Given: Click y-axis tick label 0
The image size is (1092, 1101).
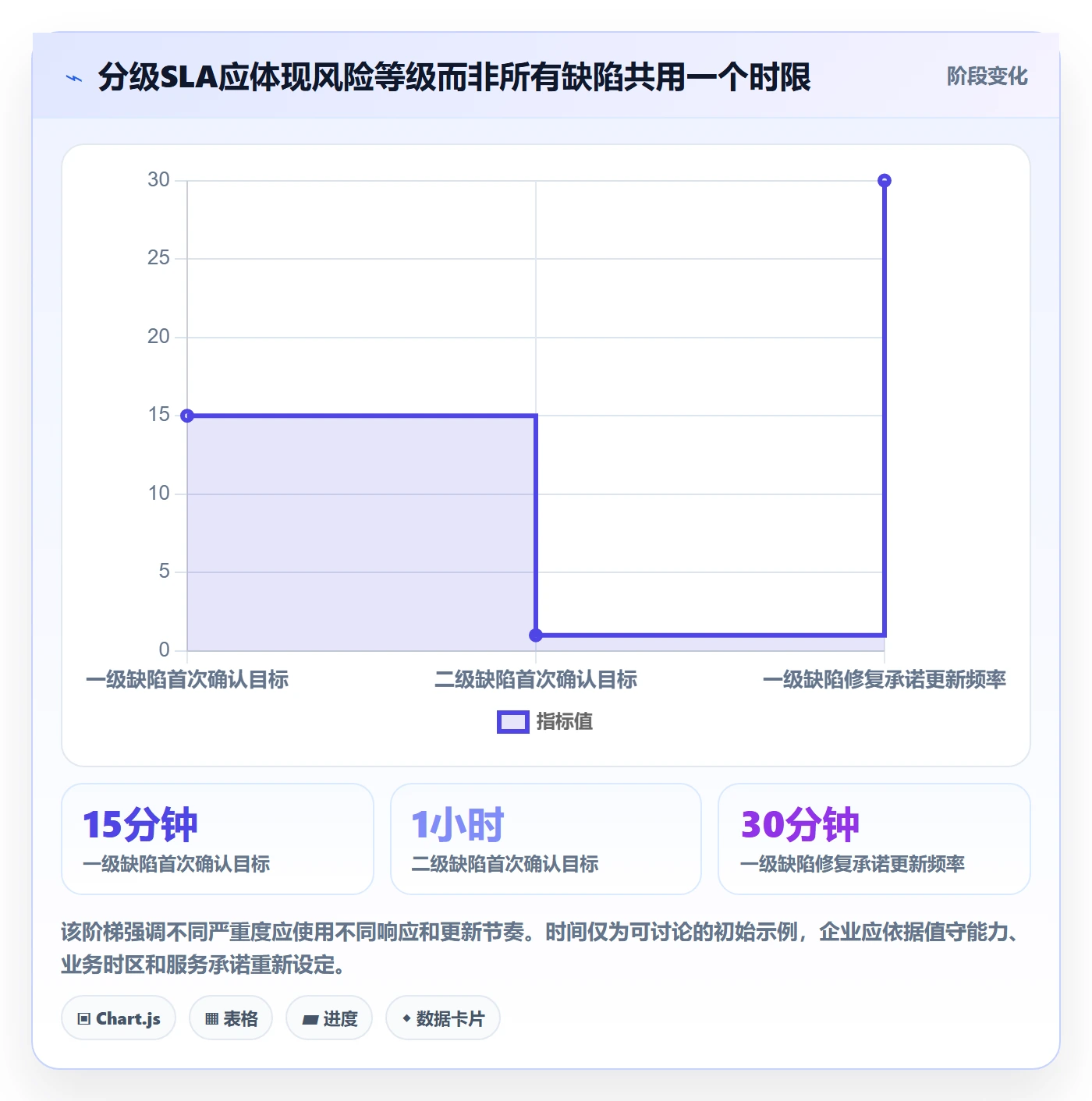Looking at the screenshot, I should (164, 650).
